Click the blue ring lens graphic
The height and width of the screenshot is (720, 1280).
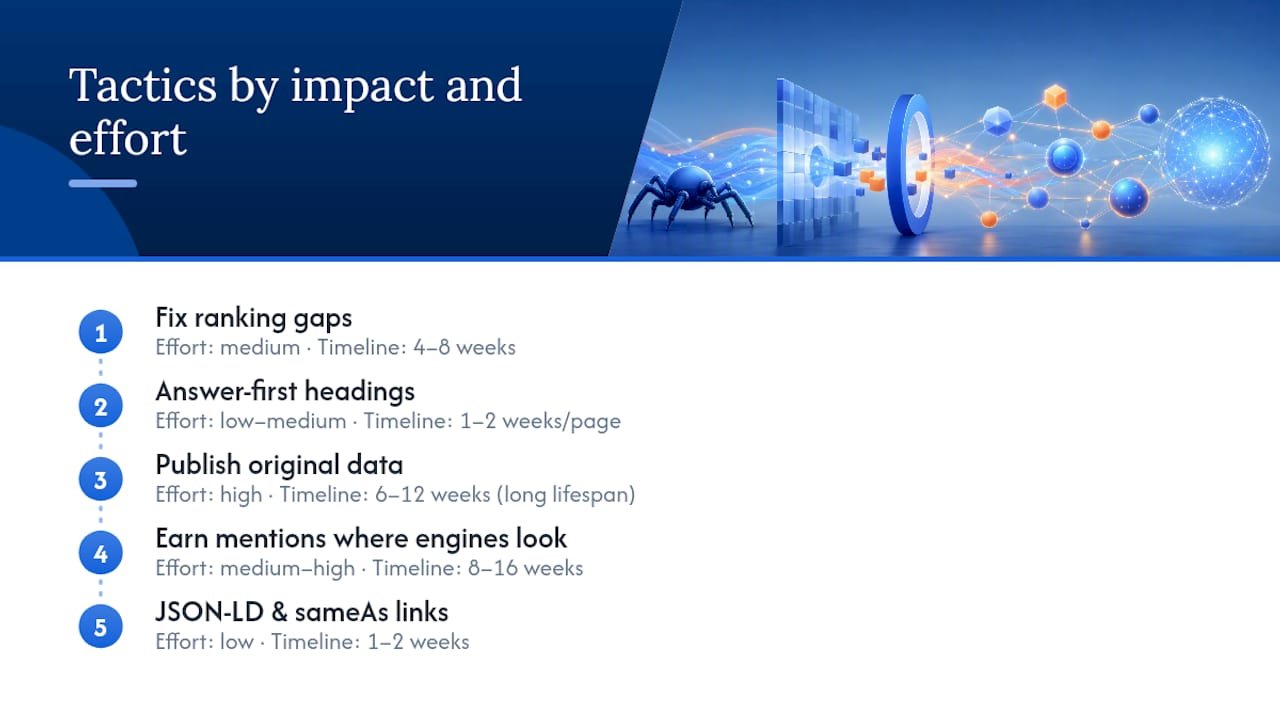910,165
